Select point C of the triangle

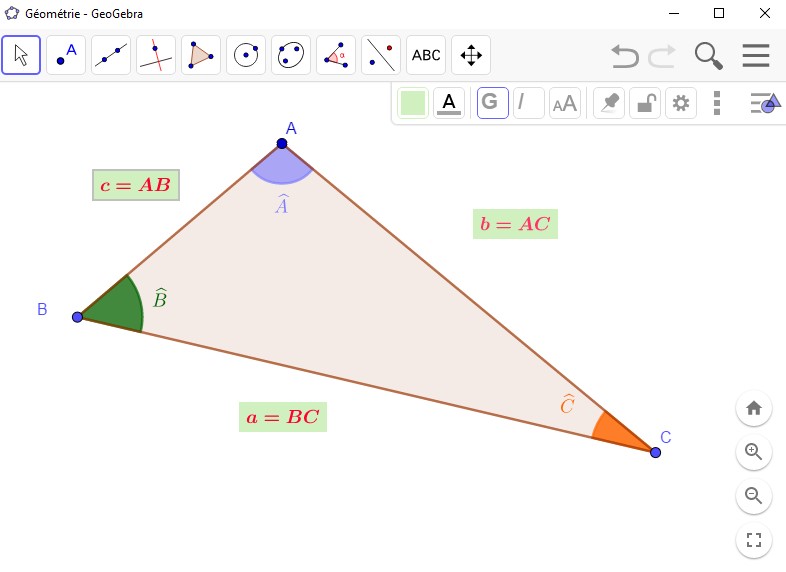(655, 452)
